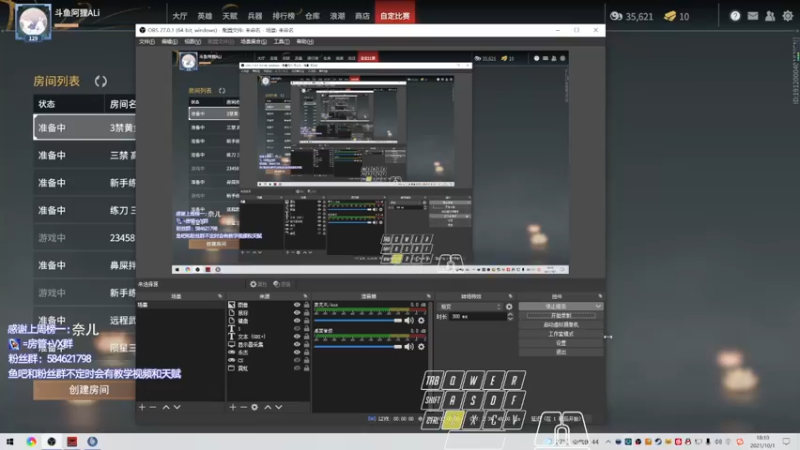Click 启动虚拟摄像机 in OBS controls
This screenshot has width=800, height=450.
tap(561, 324)
